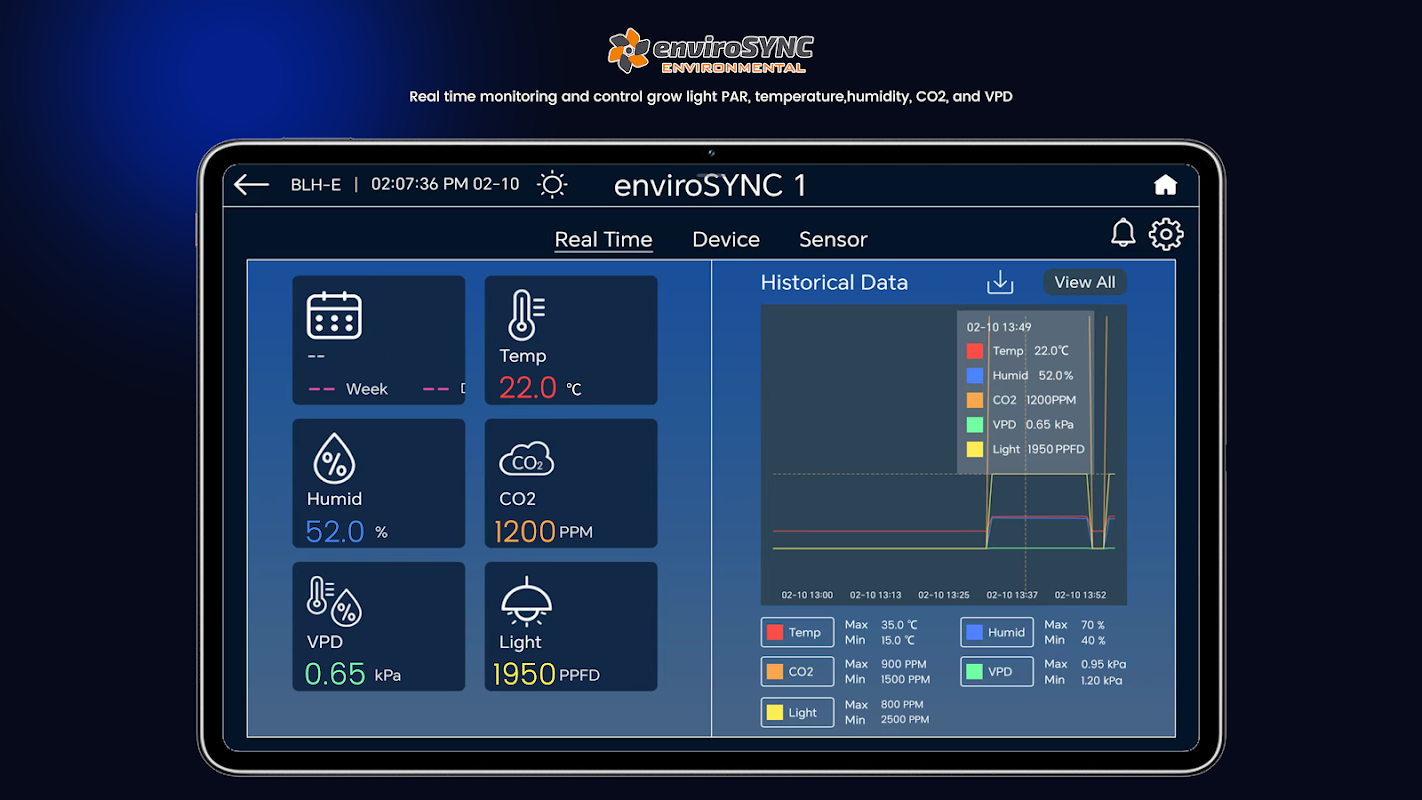
Task: Click the real time monitoring tagline text
Action: 711,97
